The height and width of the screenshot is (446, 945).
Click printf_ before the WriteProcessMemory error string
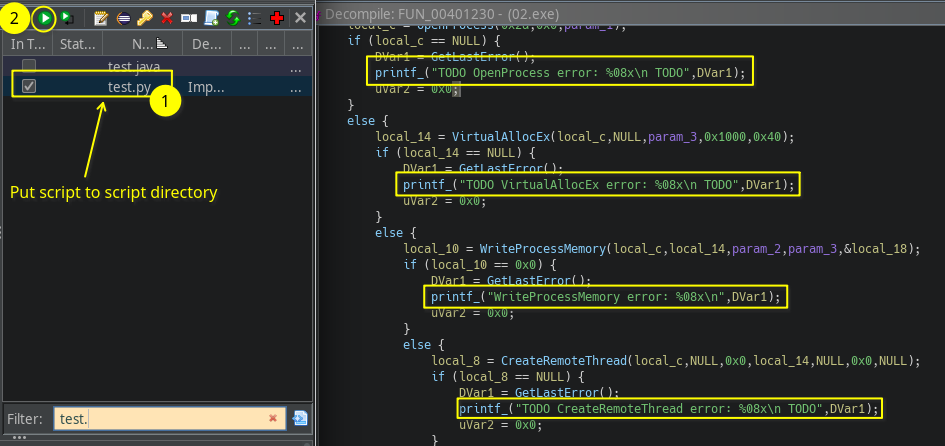click(x=456, y=297)
